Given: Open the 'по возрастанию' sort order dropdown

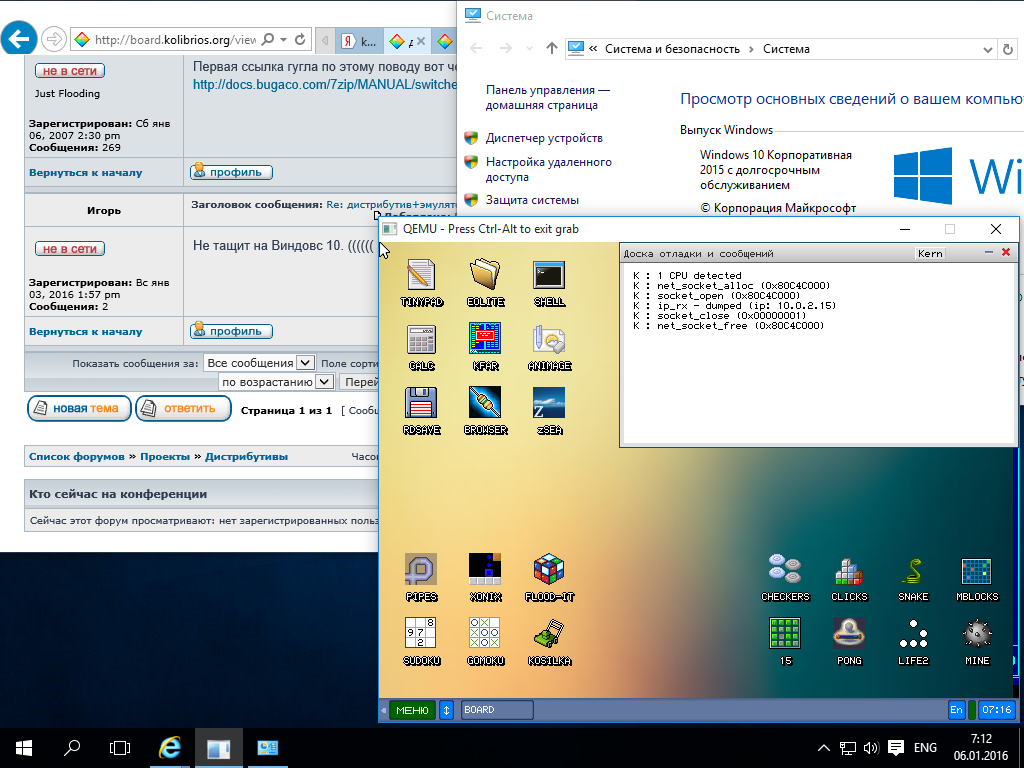Looking at the screenshot, I should point(324,382).
